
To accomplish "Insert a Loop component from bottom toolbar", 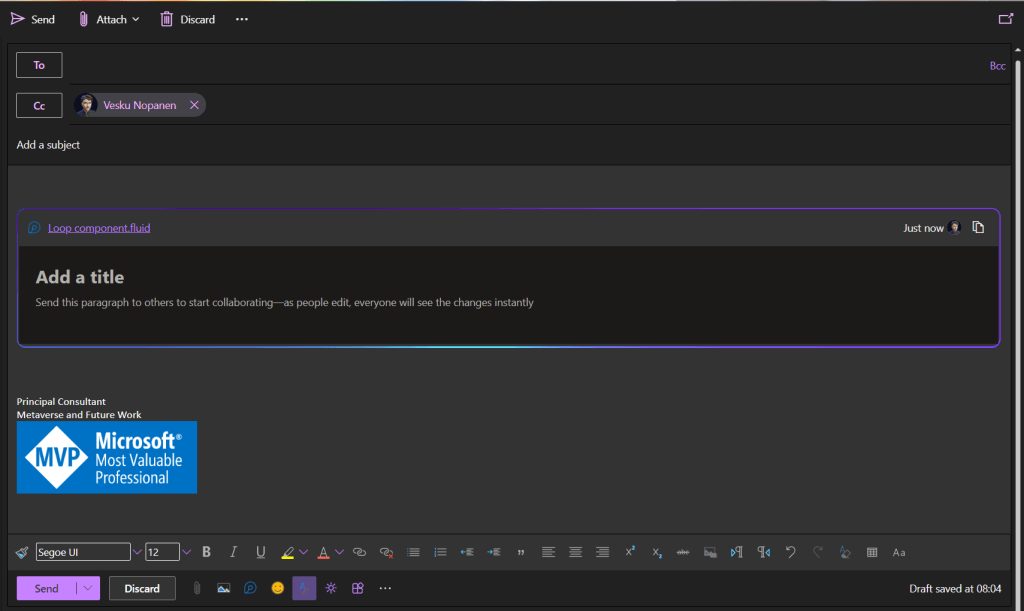I will (251, 588).
